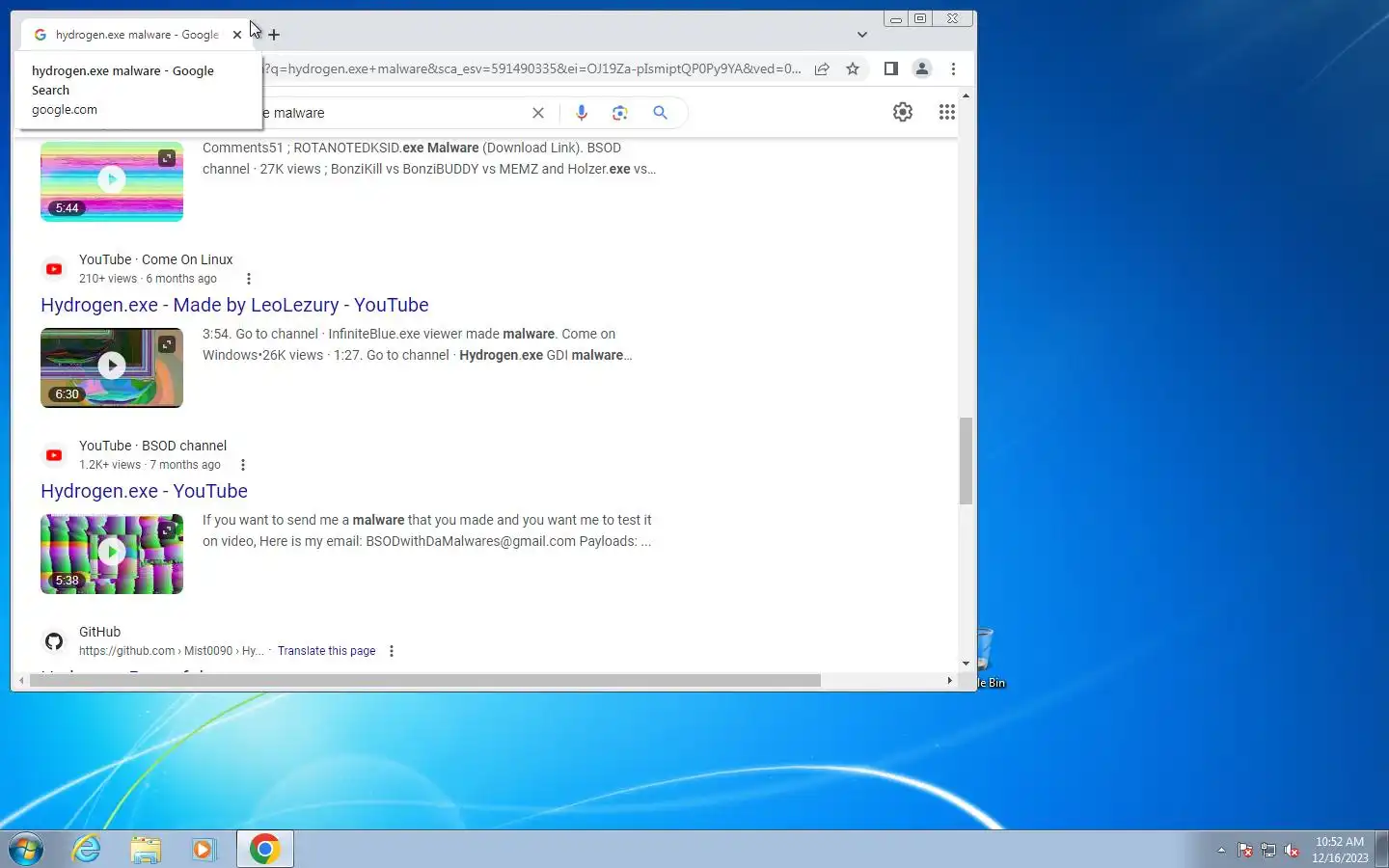Click the scroll right arrow
Screen dimensions: 1389x868
tap(950, 681)
